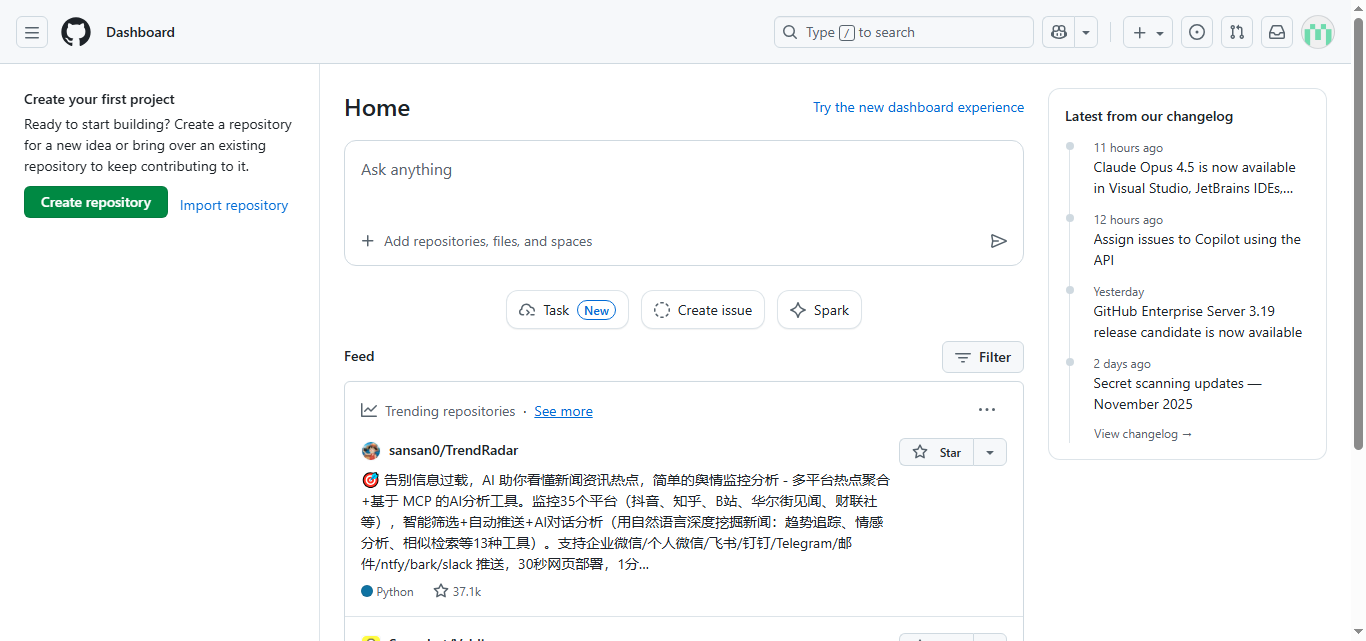
Task: Open Copilot chat icon in header
Action: click(x=1059, y=32)
